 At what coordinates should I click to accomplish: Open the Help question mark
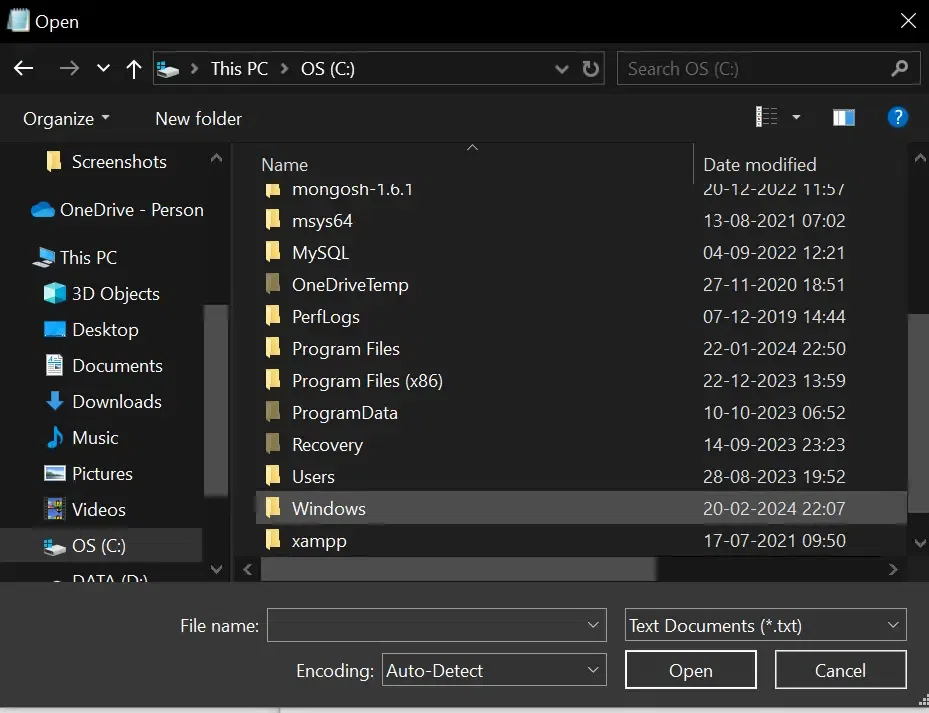(898, 117)
